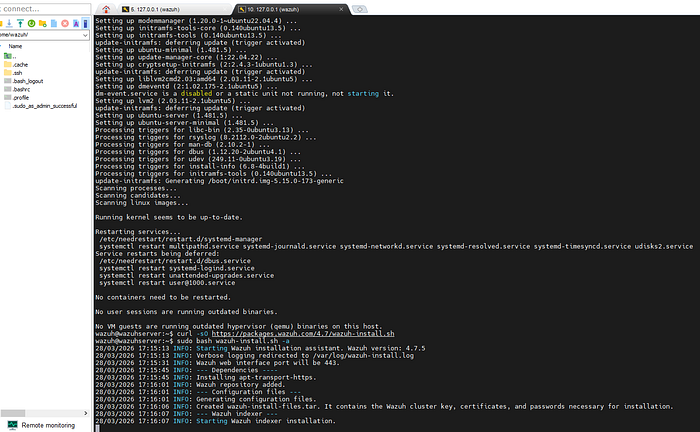Click the 'Starting Wazuh indexer installation.' log line
Image resolution: width=700 pixels, height=432 pixels.
(x=215, y=421)
